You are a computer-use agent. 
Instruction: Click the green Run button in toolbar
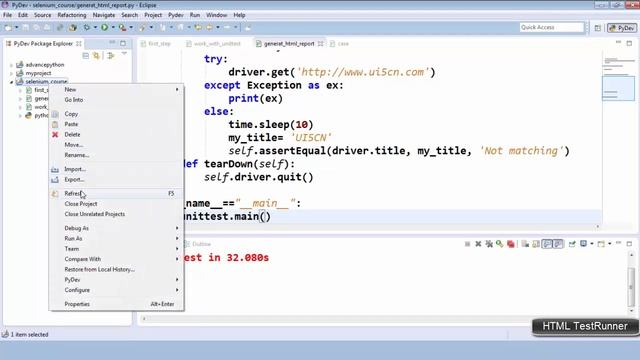coord(105,27)
